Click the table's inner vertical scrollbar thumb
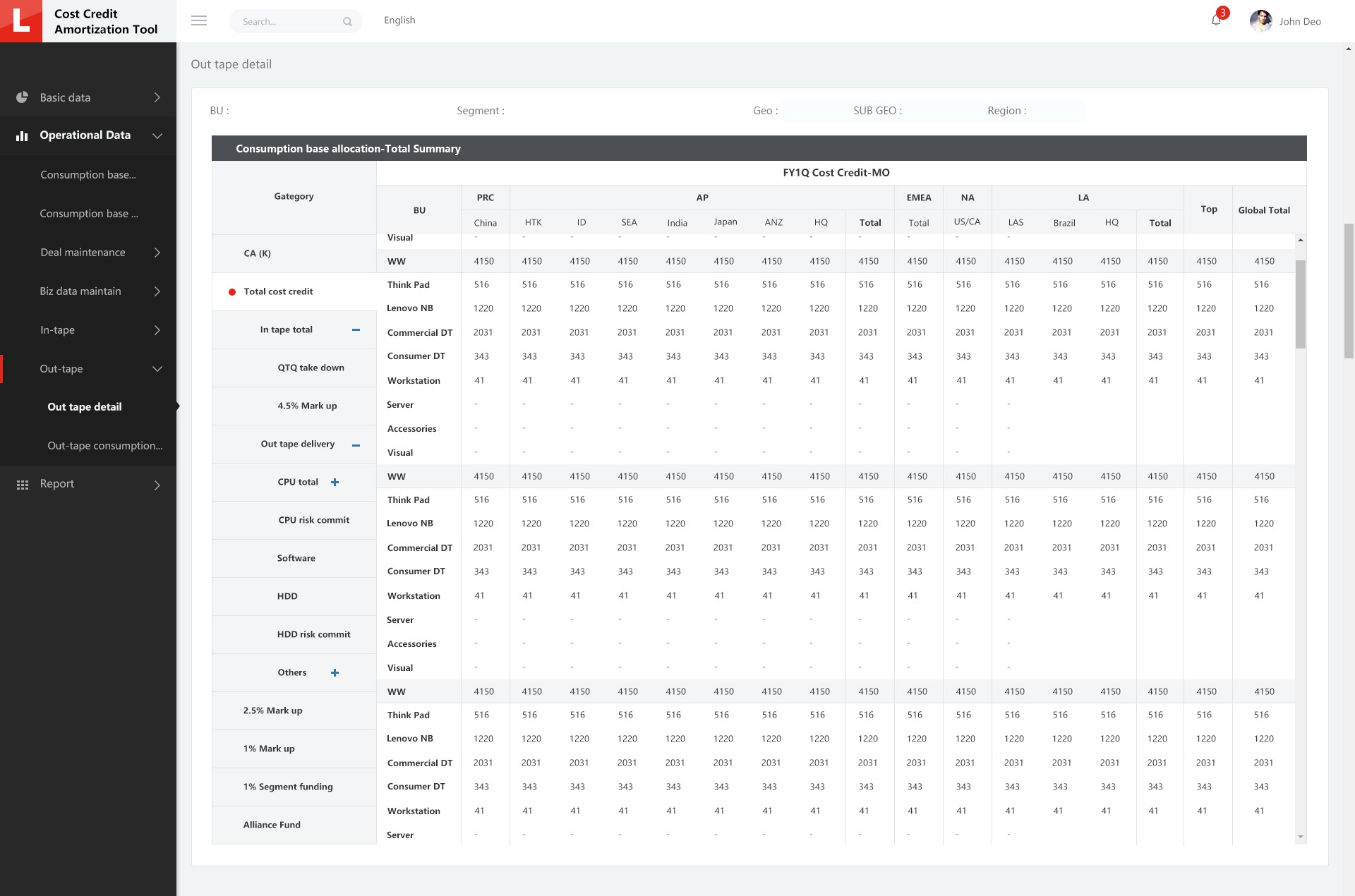Viewport: 1355px width, 896px height. [1300, 304]
